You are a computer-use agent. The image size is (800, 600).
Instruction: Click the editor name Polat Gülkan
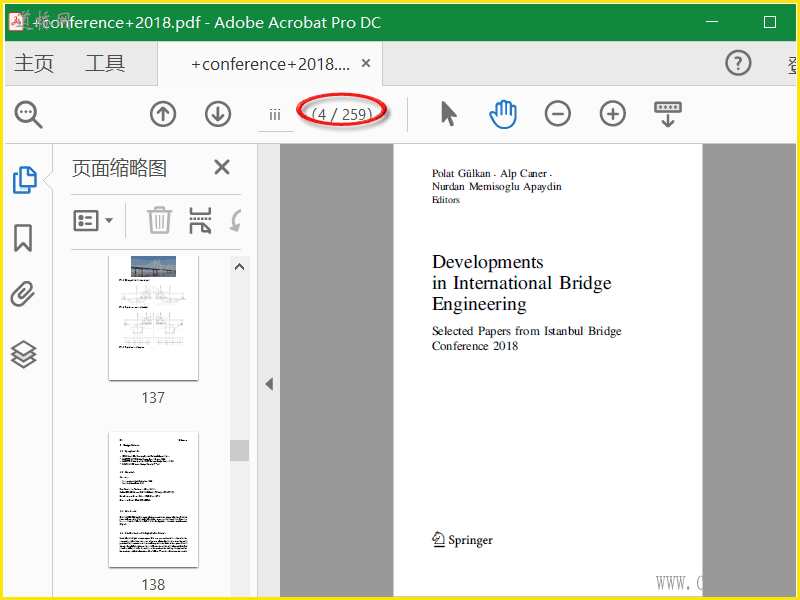pos(461,173)
